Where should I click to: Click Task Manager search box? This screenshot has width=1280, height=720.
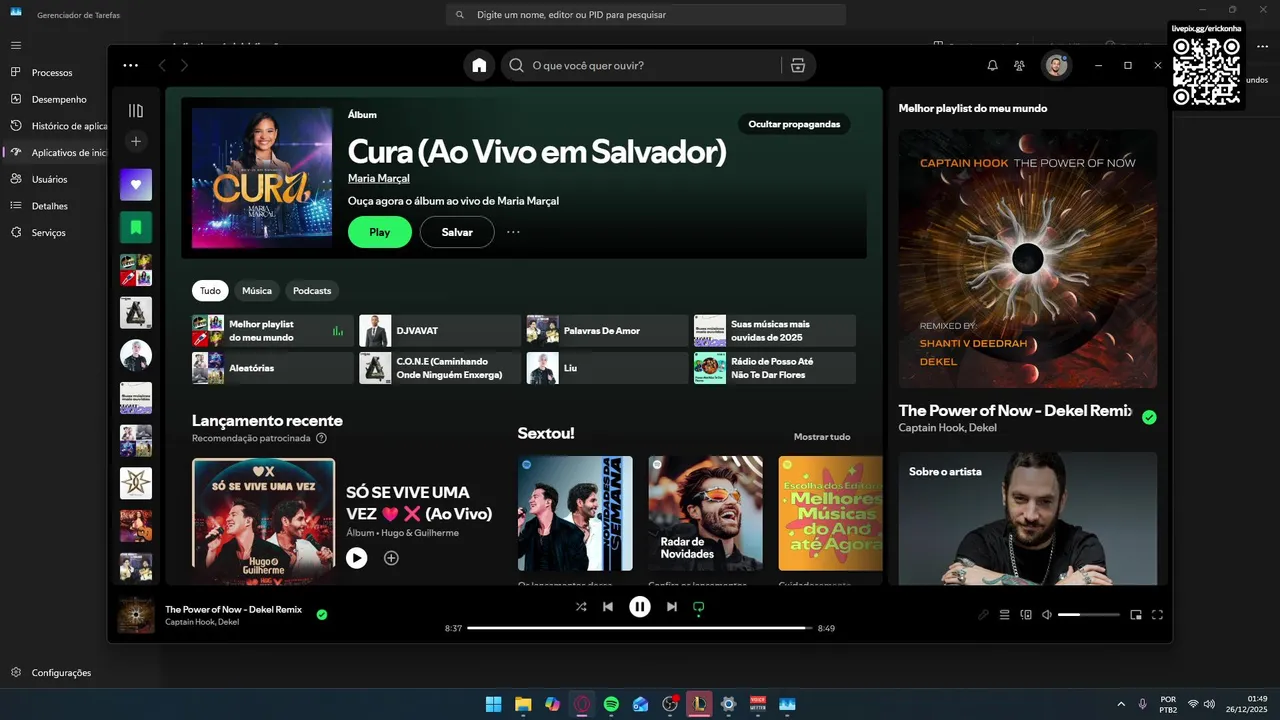646,15
